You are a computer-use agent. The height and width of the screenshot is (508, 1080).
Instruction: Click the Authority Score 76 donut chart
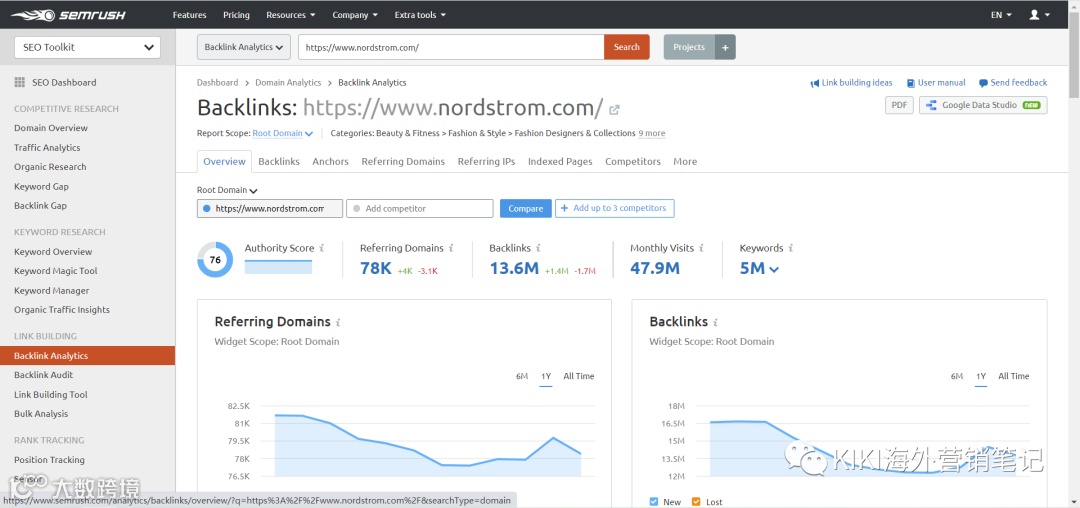click(x=215, y=260)
